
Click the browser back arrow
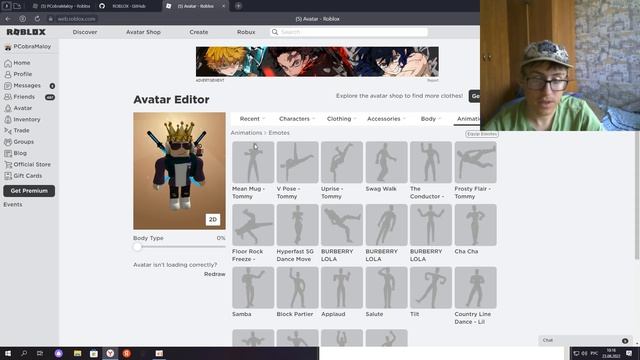(8, 19)
